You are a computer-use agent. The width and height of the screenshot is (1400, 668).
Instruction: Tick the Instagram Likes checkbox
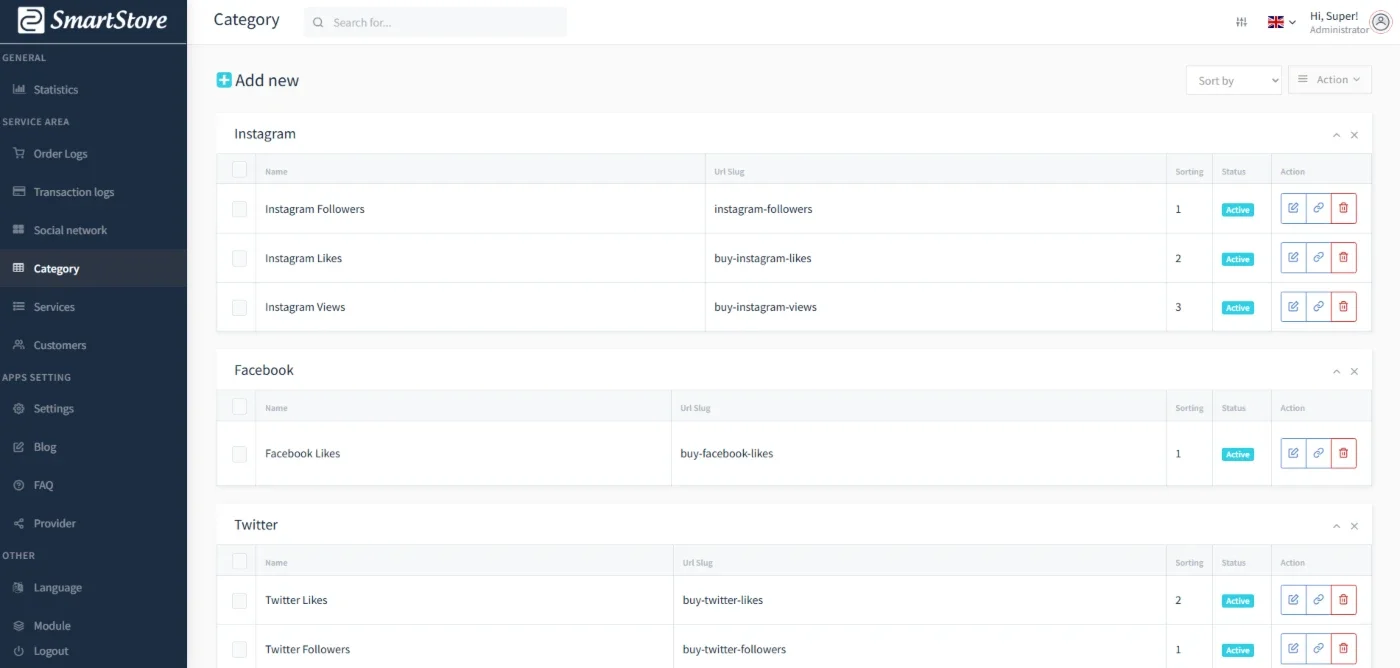coord(239,258)
